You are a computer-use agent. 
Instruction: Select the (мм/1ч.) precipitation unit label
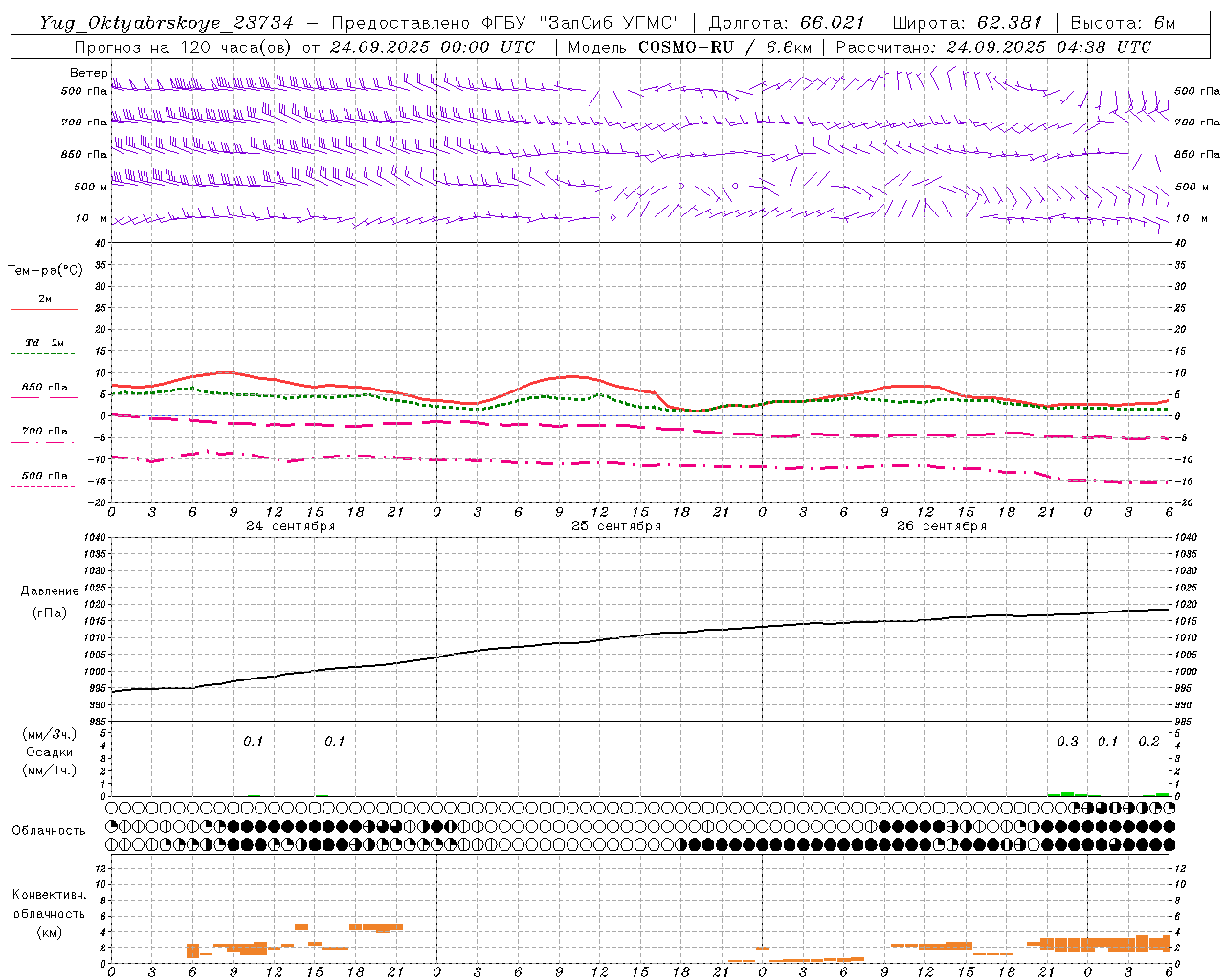(x=50, y=770)
